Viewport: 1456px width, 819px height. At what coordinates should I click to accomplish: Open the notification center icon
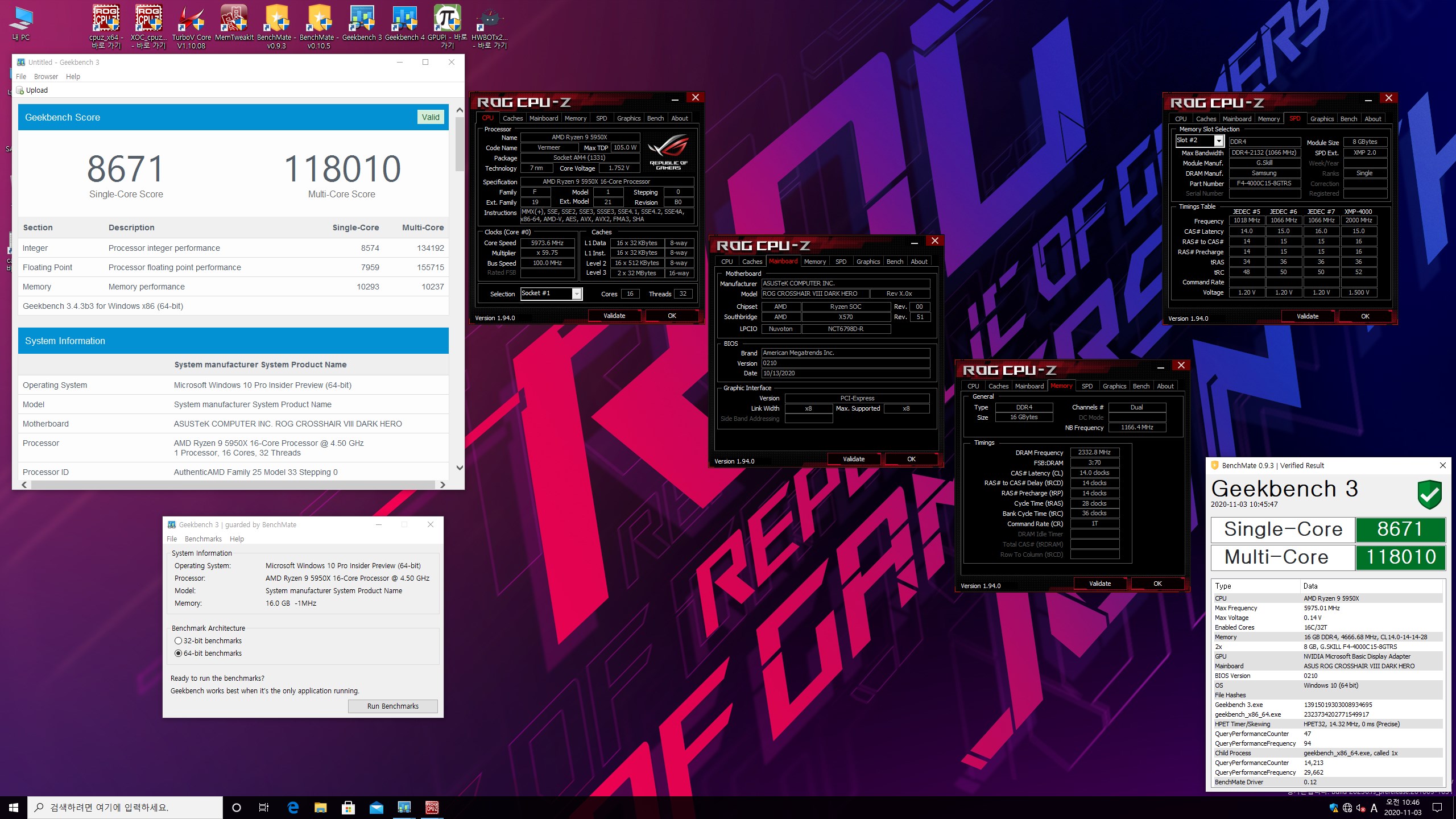[1437, 808]
